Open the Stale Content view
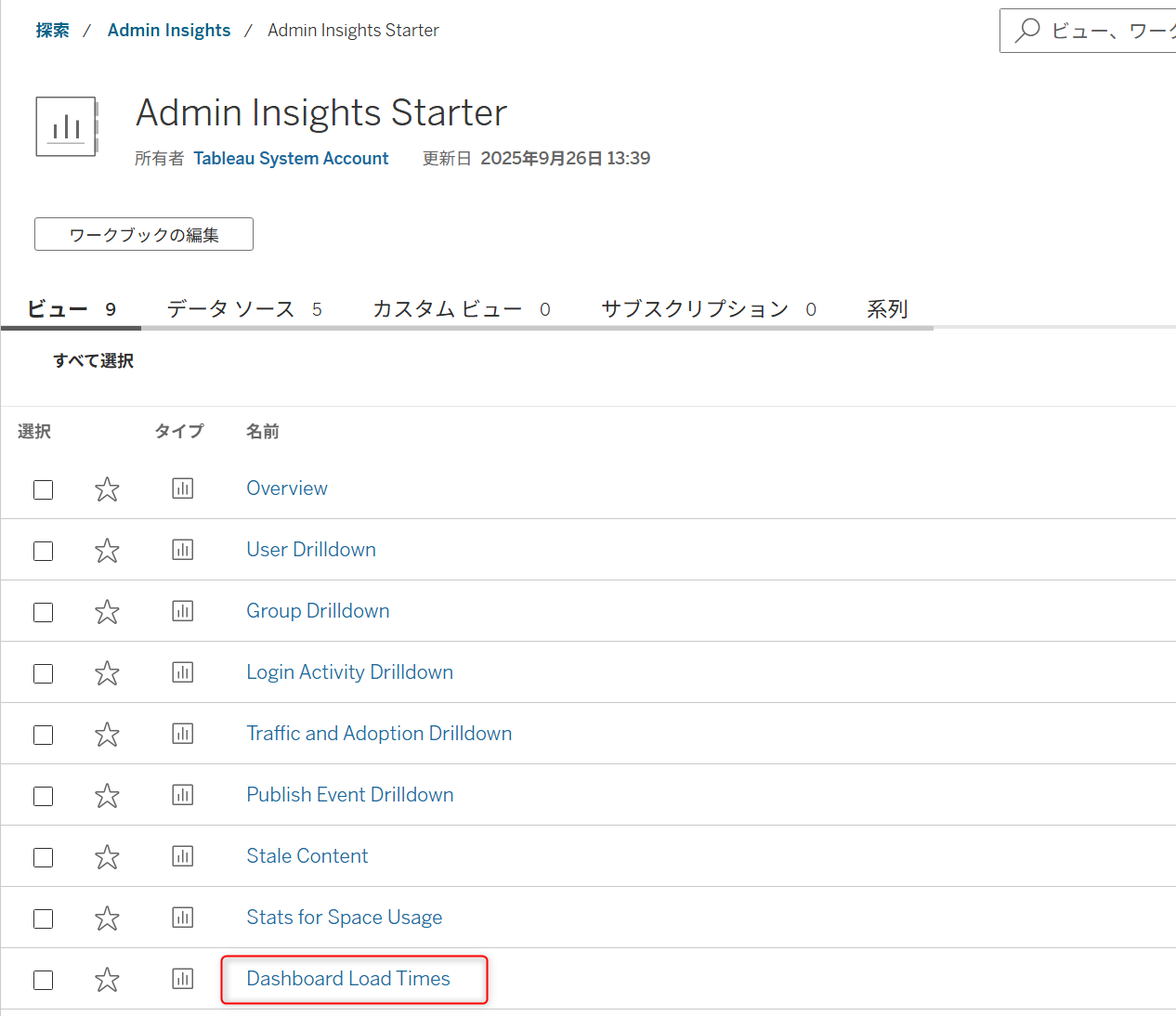Viewport: 1176px width, 1016px height. click(307, 856)
